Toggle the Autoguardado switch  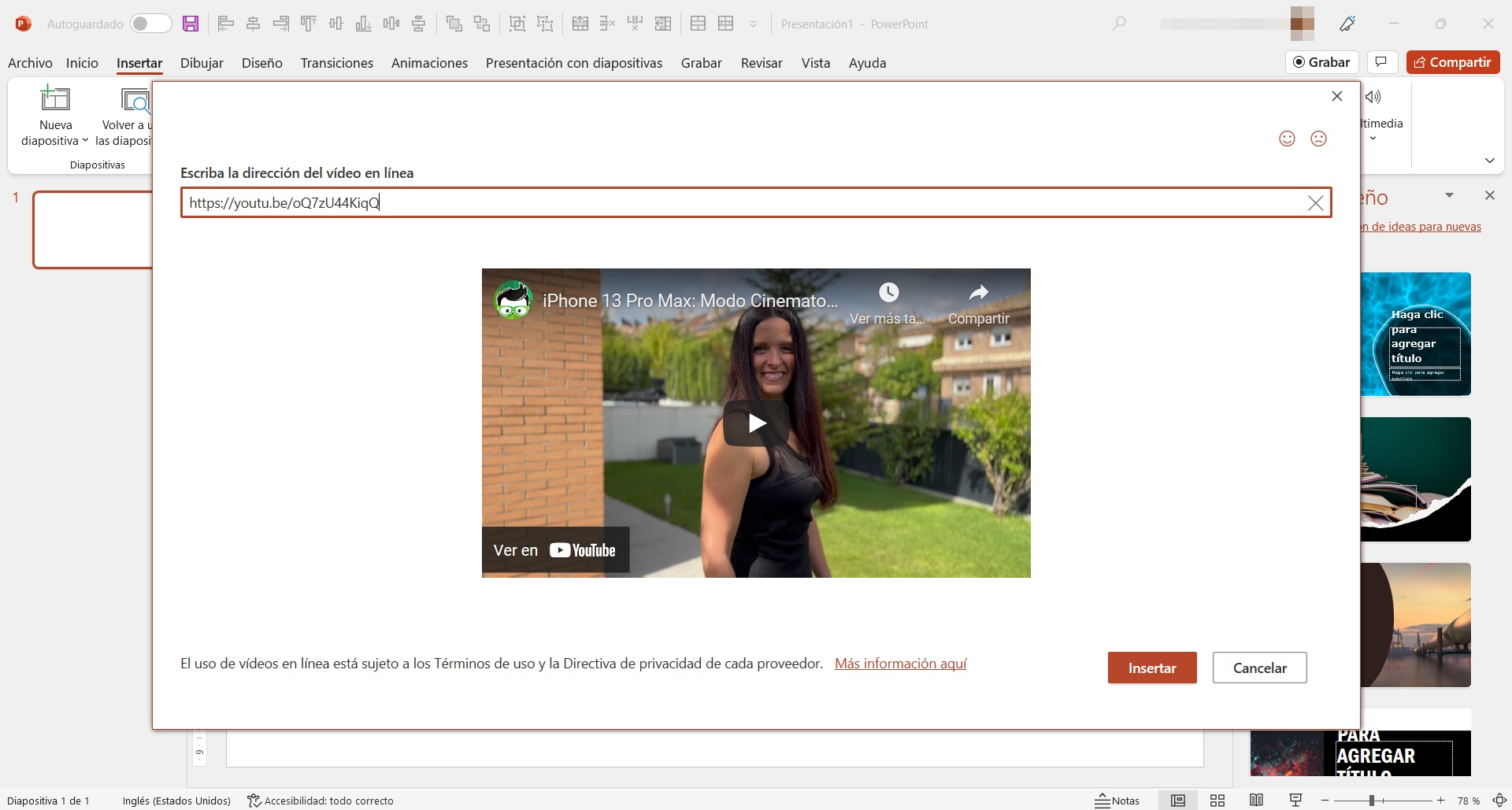tap(150, 24)
